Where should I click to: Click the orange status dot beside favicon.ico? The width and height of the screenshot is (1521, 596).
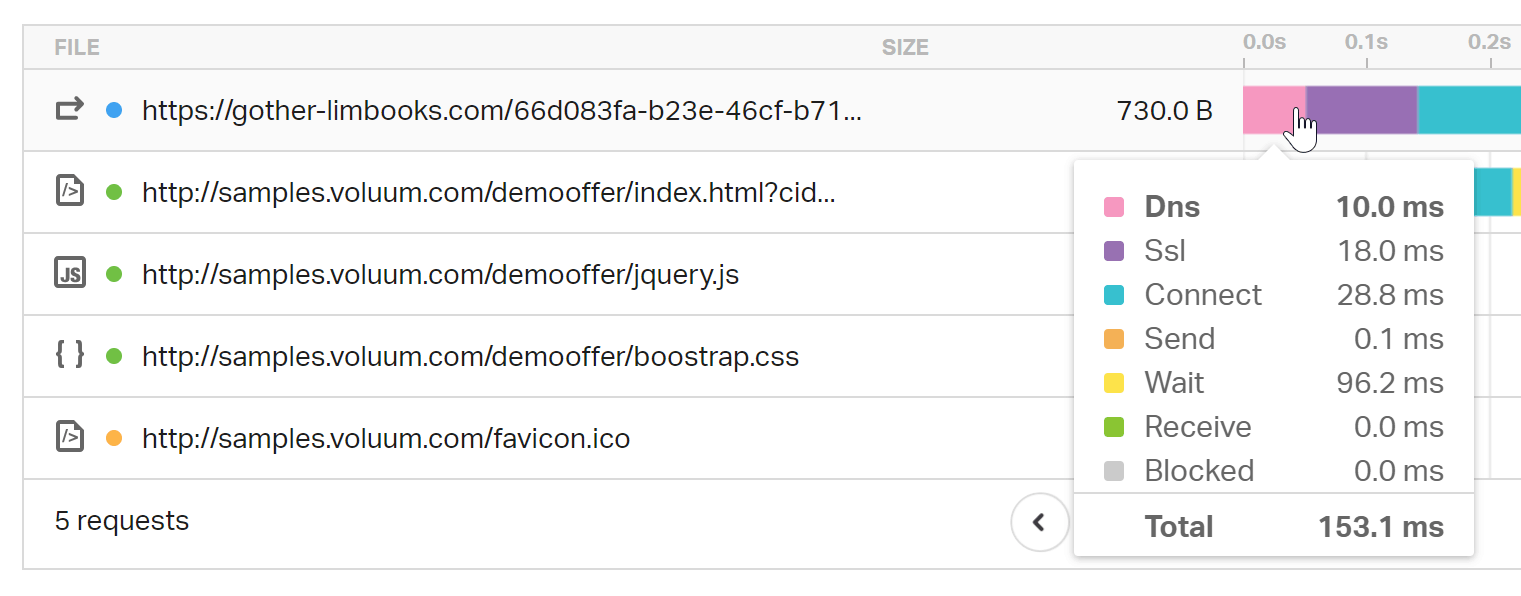click(x=114, y=438)
